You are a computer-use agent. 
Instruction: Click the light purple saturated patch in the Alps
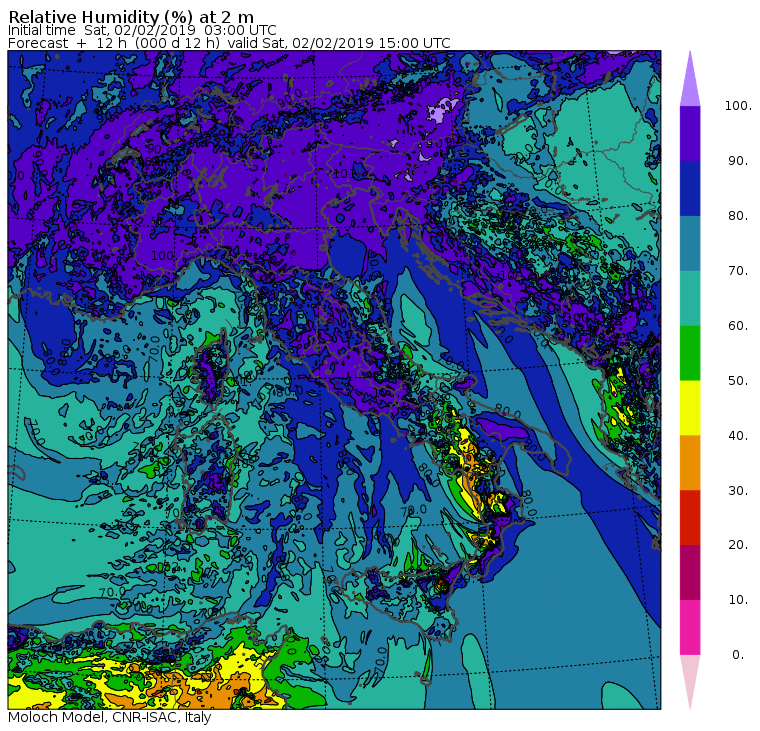443,110
